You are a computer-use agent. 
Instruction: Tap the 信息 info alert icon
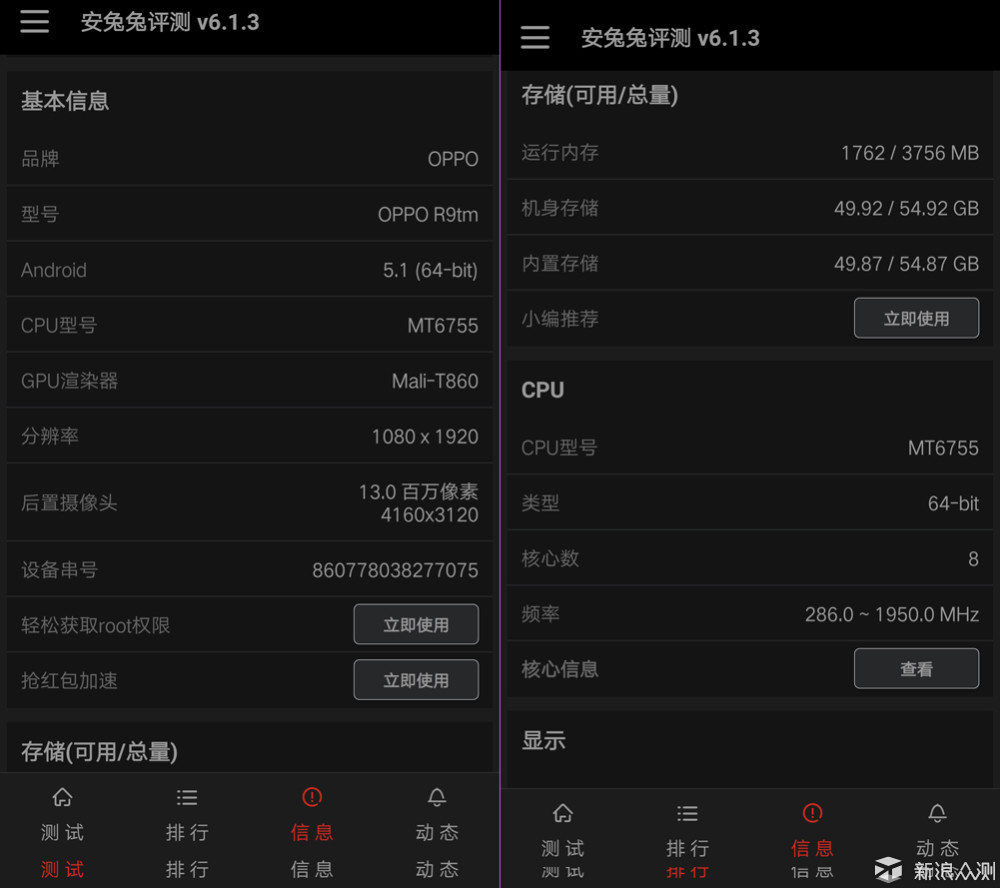tap(312, 797)
